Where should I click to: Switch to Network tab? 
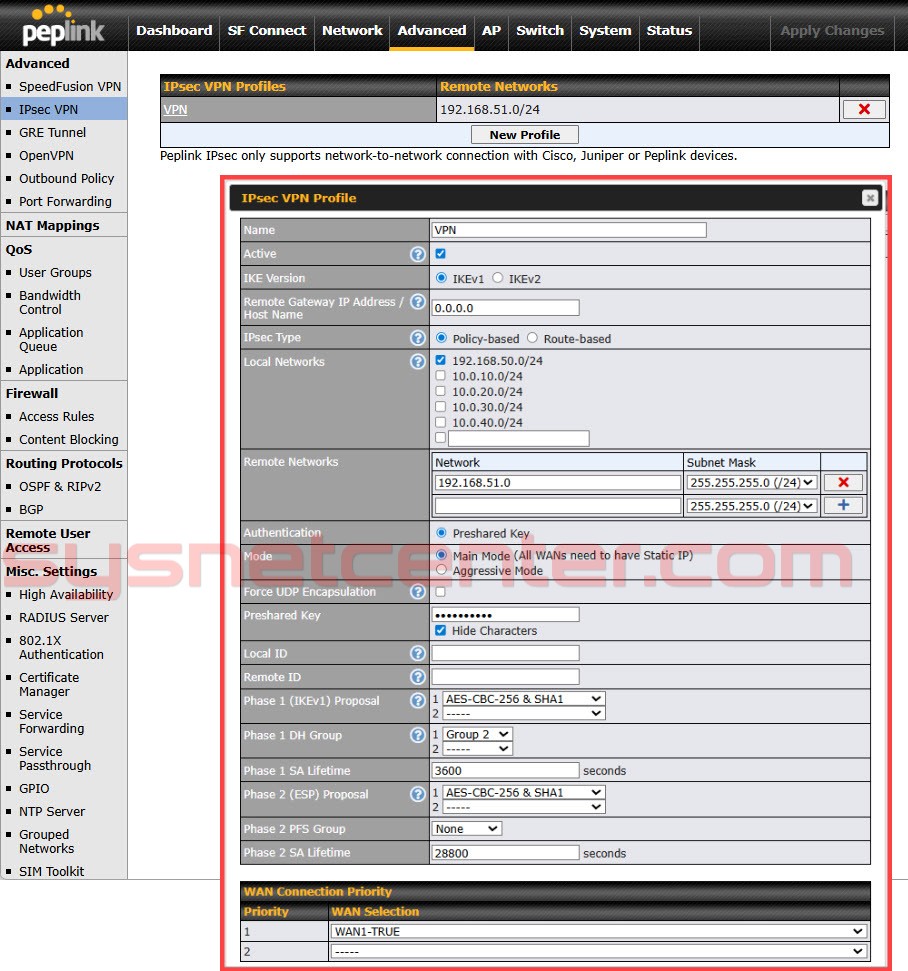[352, 30]
